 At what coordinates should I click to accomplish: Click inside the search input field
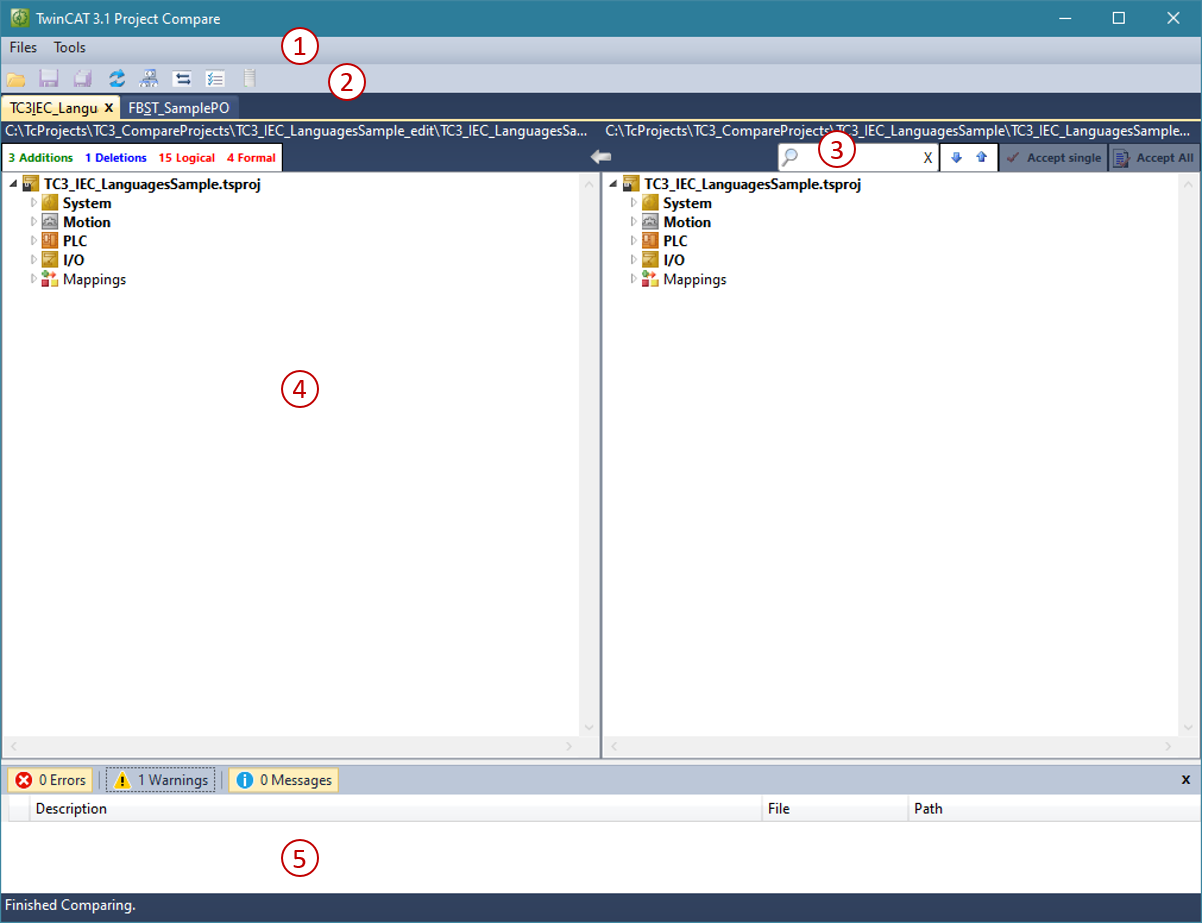pyautogui.click(x=860, y=157)
